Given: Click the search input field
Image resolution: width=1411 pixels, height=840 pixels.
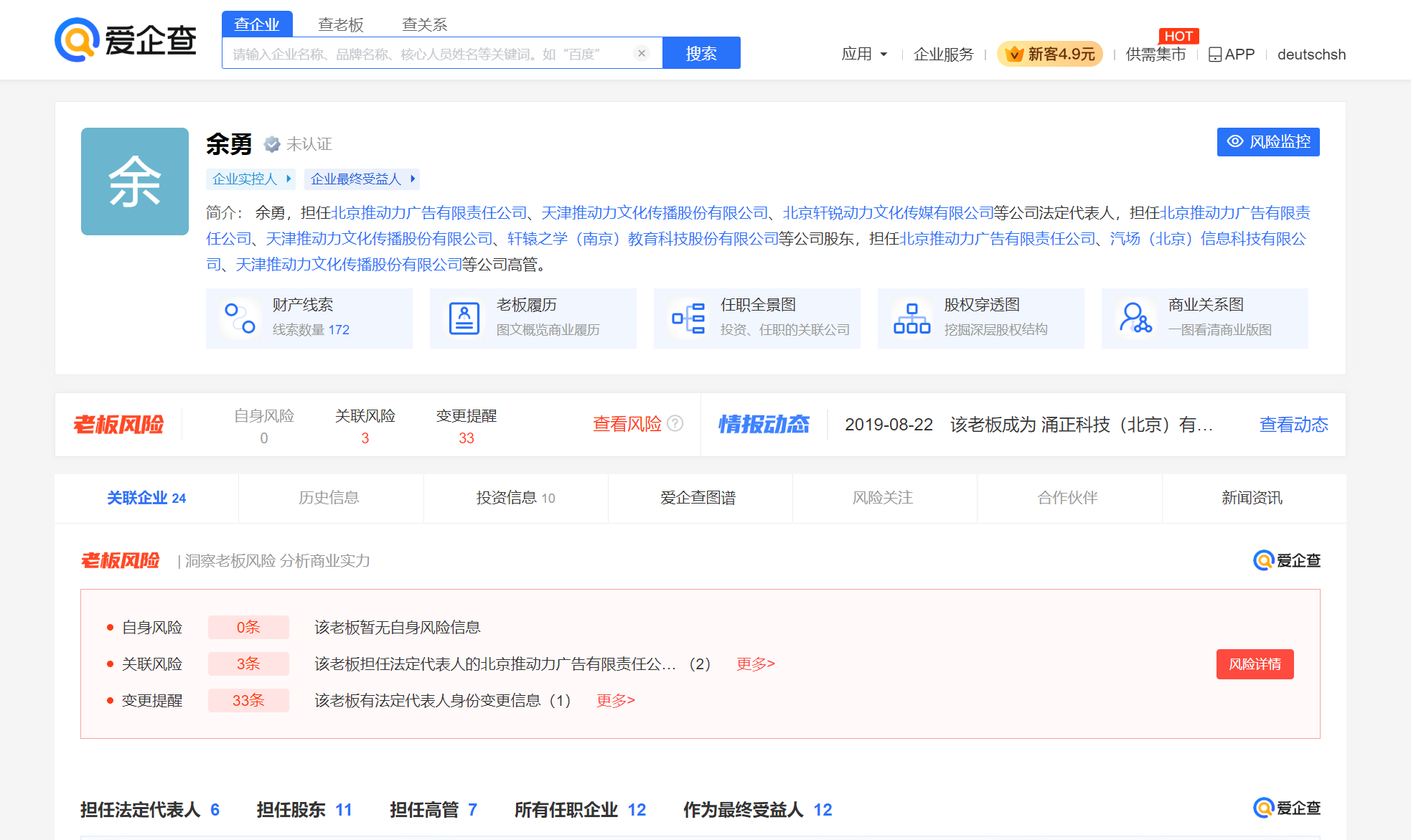Looking at the screenshot, I should click(431, 54).
